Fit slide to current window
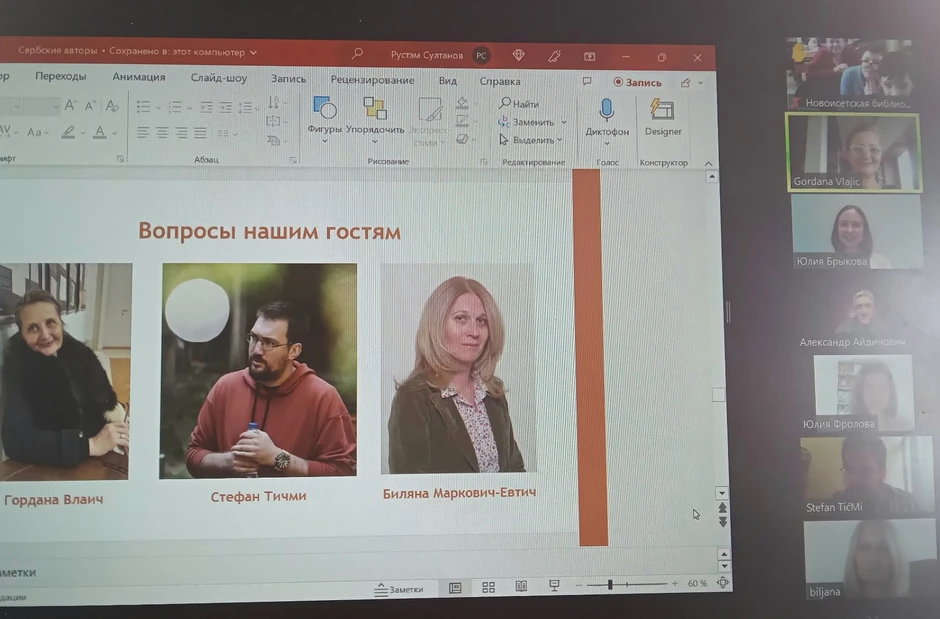940x619 pixels. (x=723, y=583)
